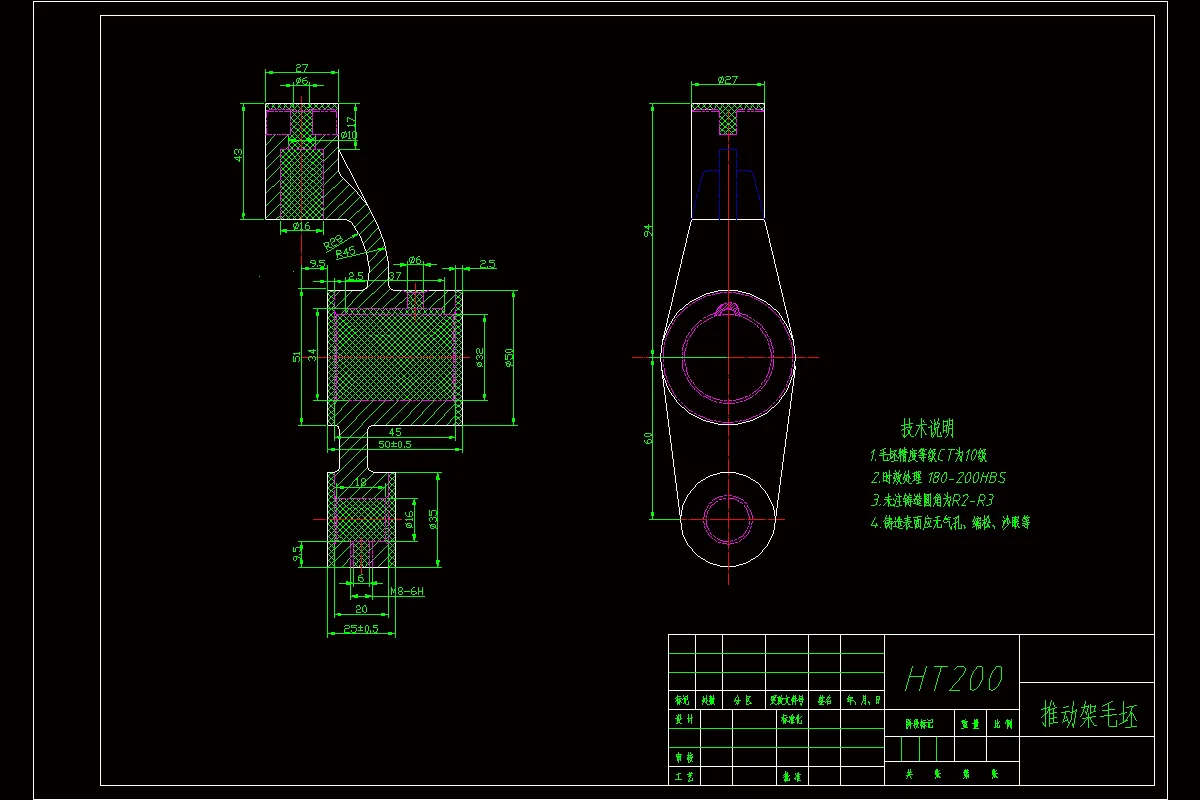
Task: Select the ø32 bore dimension
Action: click(x=480, y=357)
